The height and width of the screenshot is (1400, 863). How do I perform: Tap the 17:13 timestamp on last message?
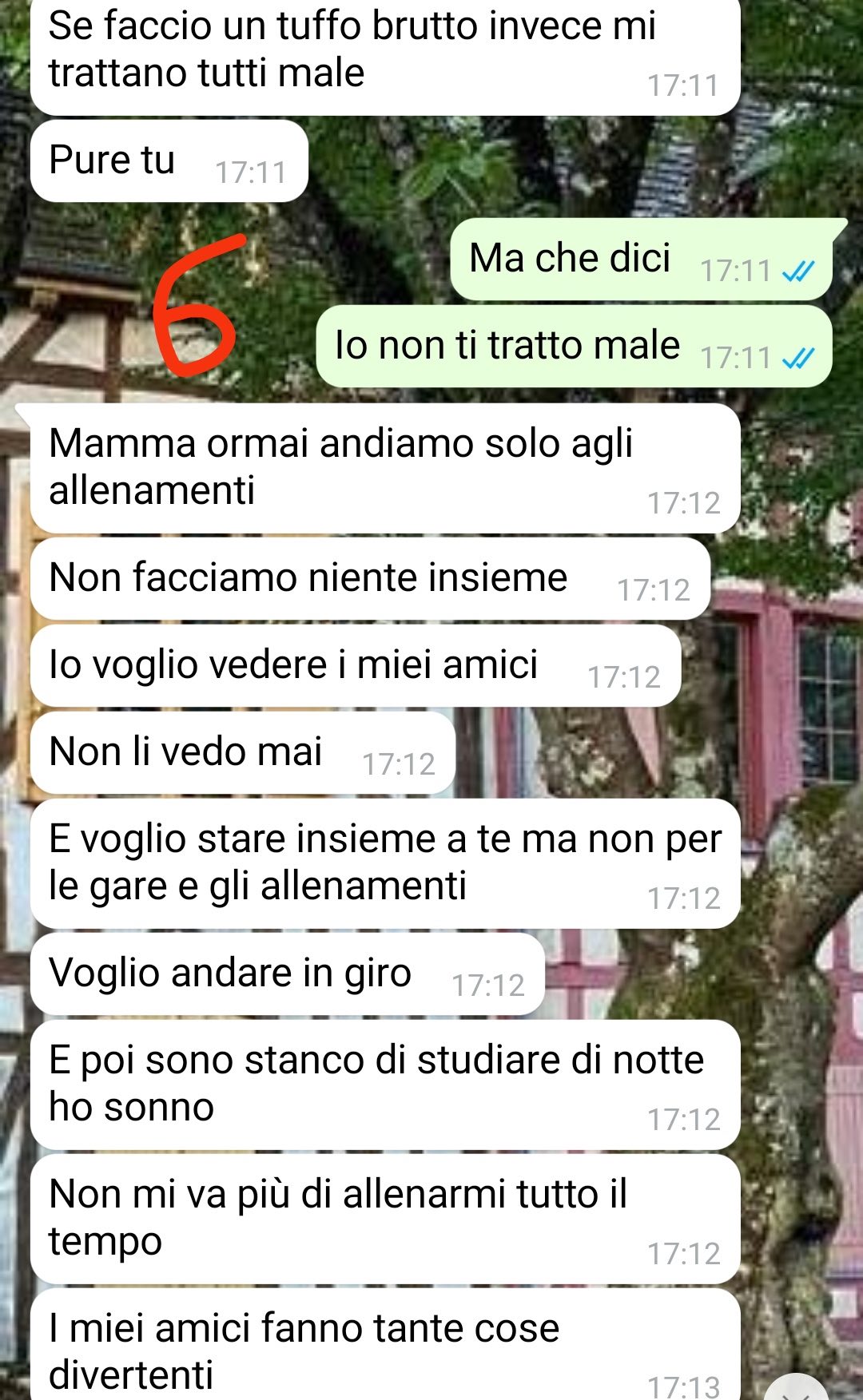(684, 1387)
